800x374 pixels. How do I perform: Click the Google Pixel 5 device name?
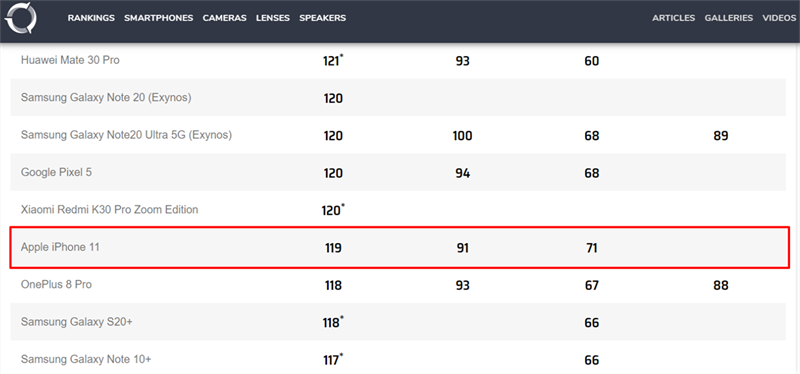57,172
